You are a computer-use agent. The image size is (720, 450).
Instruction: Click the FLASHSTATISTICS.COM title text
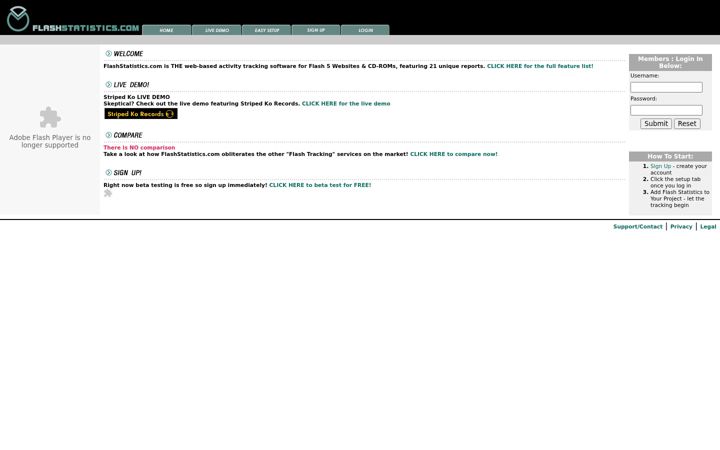click(86, 28)
